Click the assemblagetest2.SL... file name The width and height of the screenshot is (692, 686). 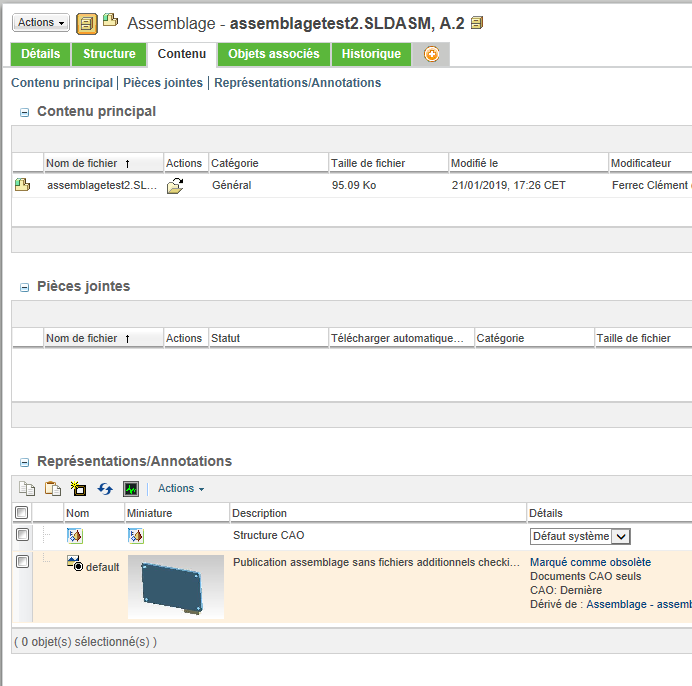[x=102, y=185]
